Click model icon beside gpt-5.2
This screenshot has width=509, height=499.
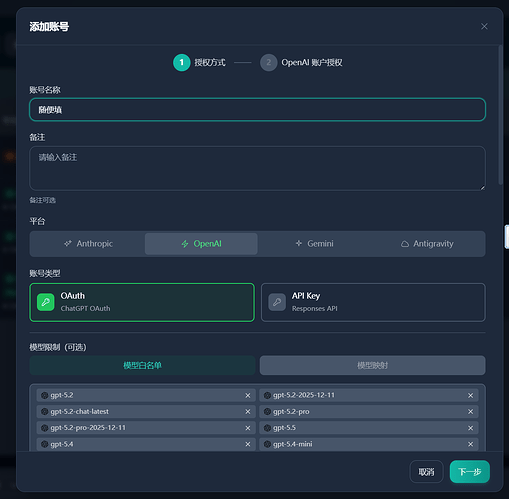(x=45, y=395)
